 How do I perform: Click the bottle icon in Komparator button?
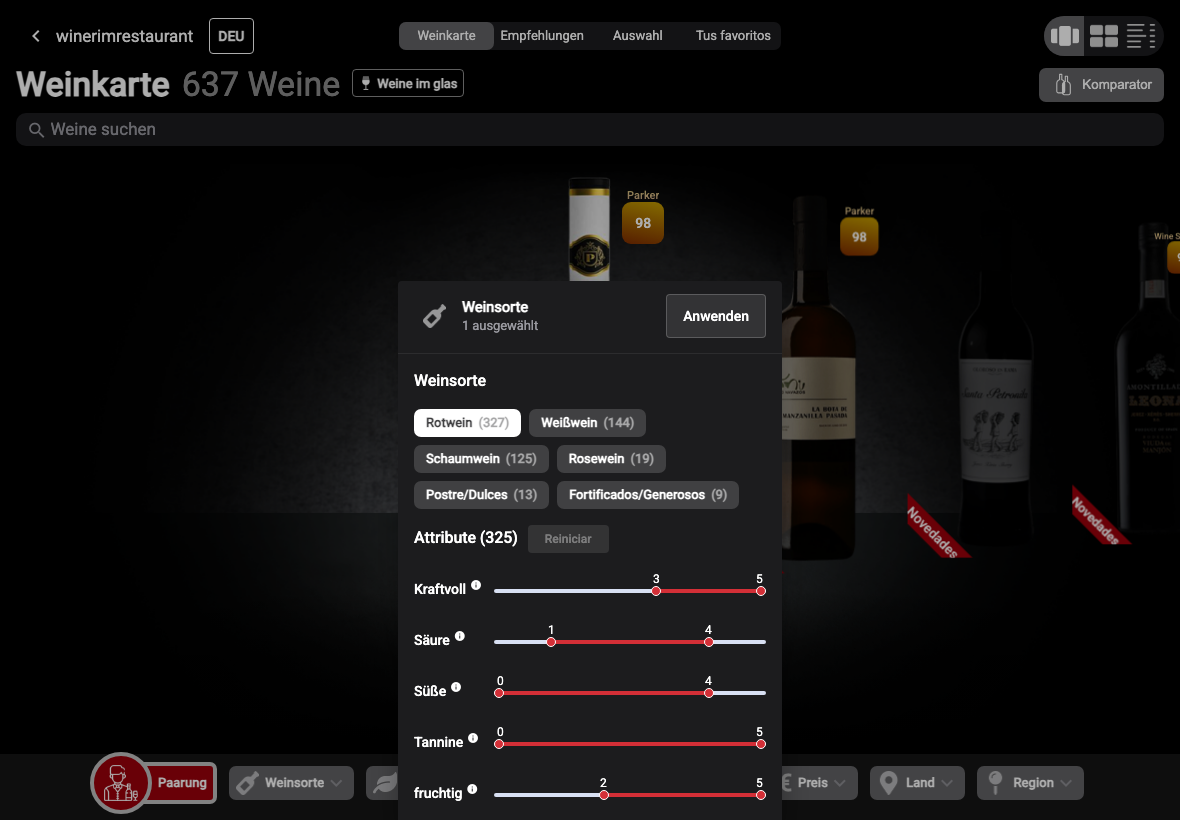click(1063, 85)
